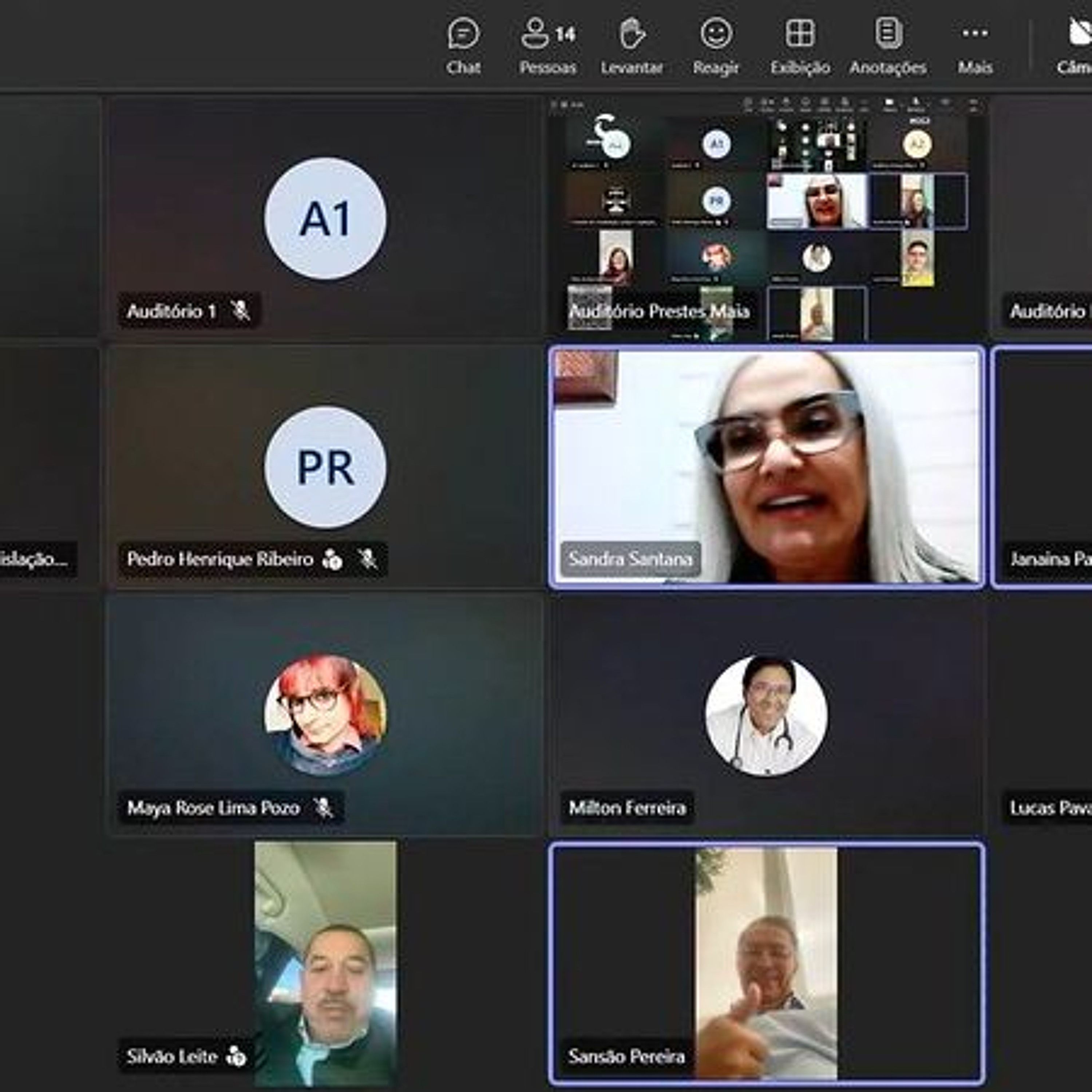The image size is (1092, 1092).
Task: Open the Chat panel
Action: coord(463,46)
